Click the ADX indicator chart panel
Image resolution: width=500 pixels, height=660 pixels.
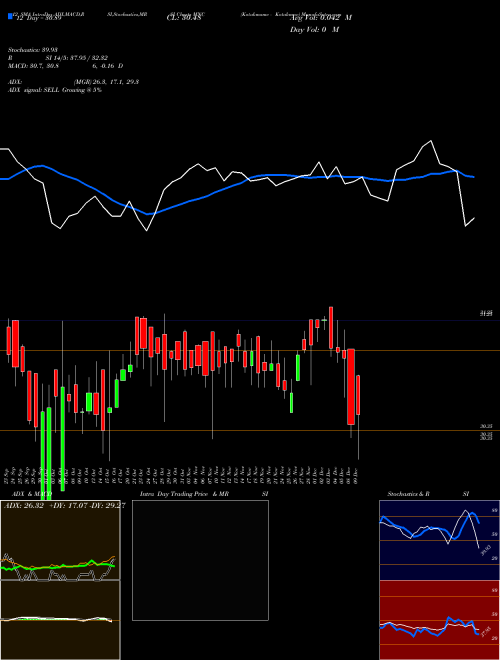[x=60, y=540]
